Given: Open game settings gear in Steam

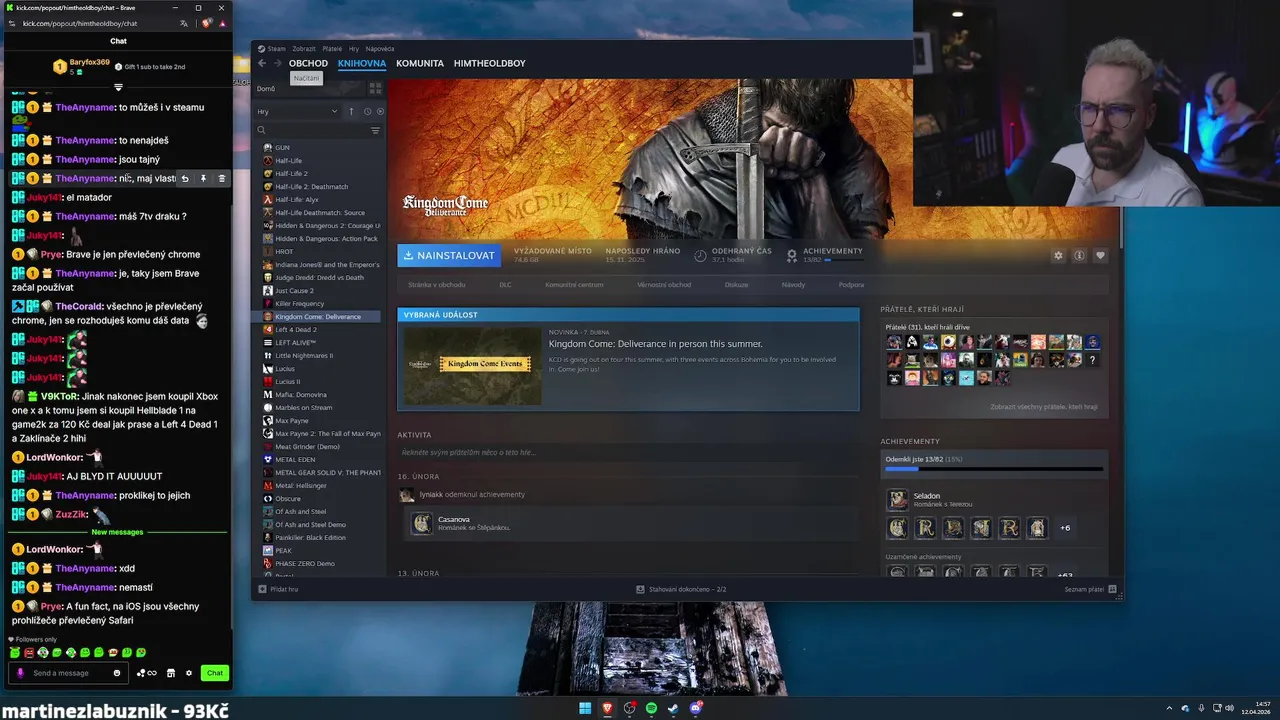Looking at the screenshot, I should (1058, 255).
